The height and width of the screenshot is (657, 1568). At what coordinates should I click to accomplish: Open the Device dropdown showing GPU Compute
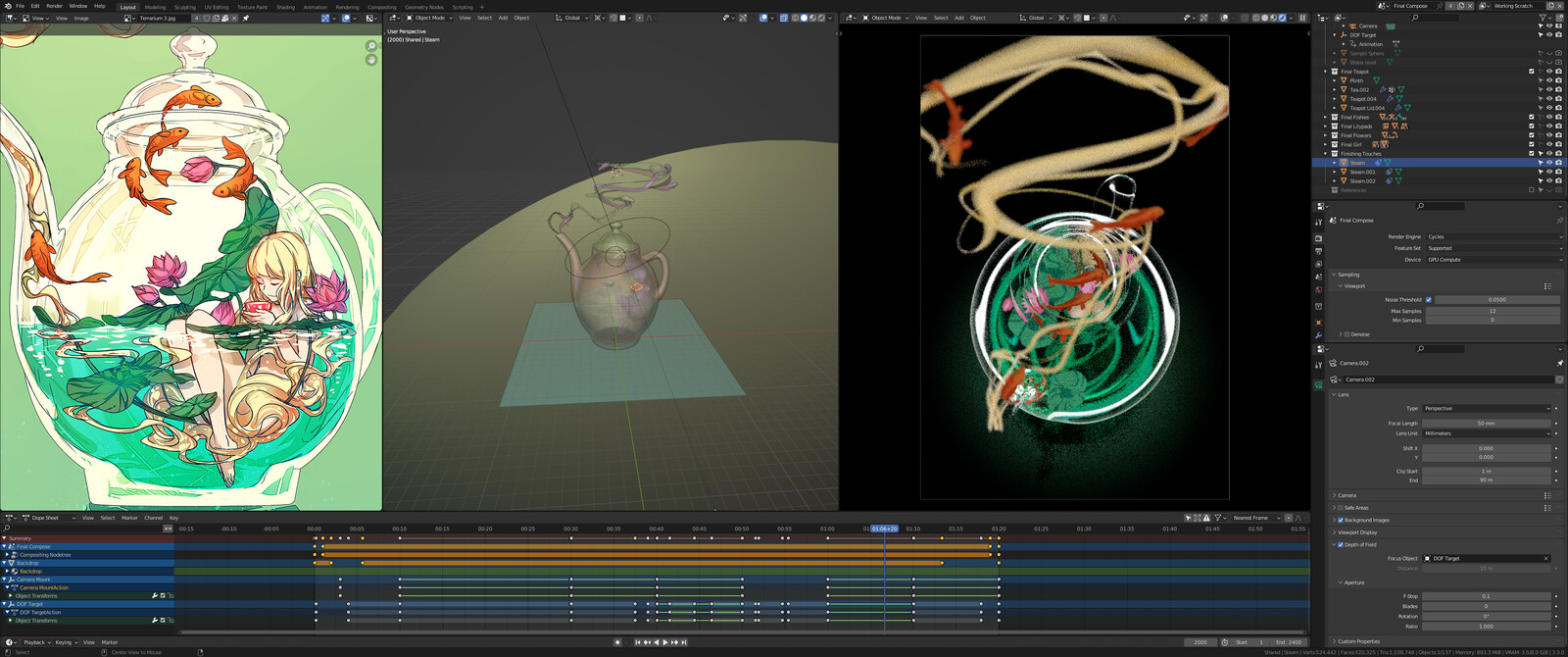coord(1493,260)
